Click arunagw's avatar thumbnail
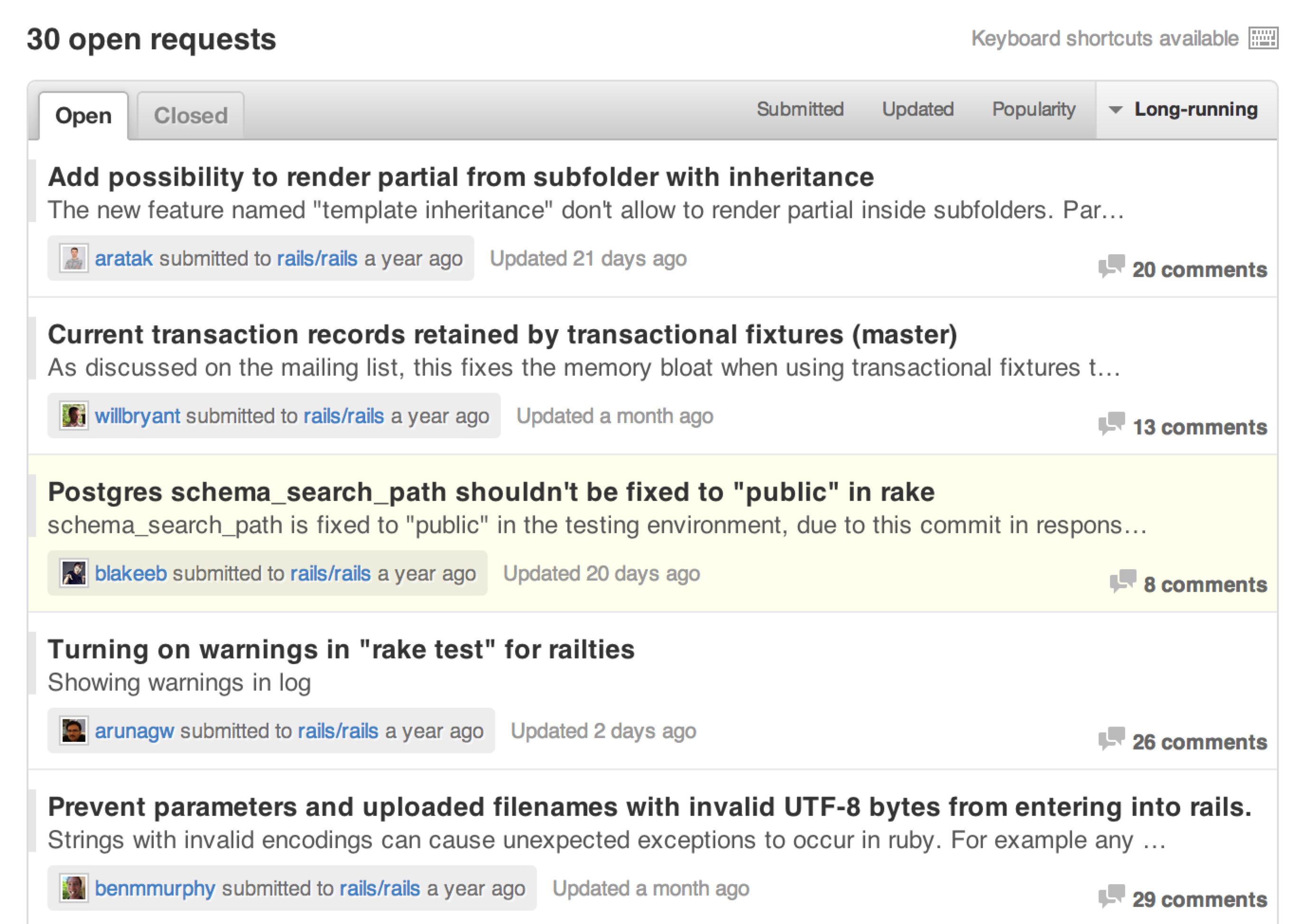 pyautogui.click(x=74, y=731)
